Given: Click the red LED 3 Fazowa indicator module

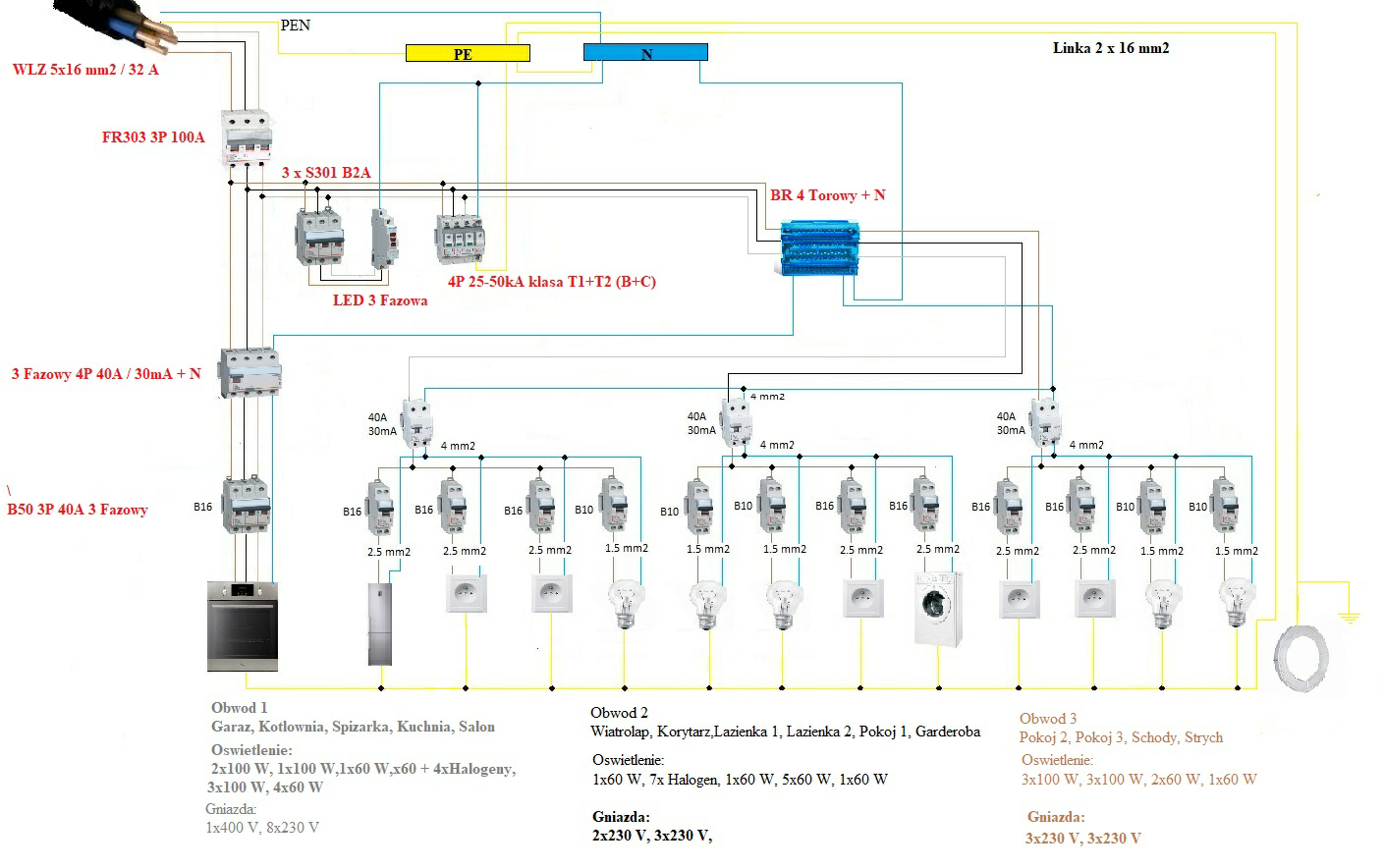Looking at the screenshot, I should (383, 237).
